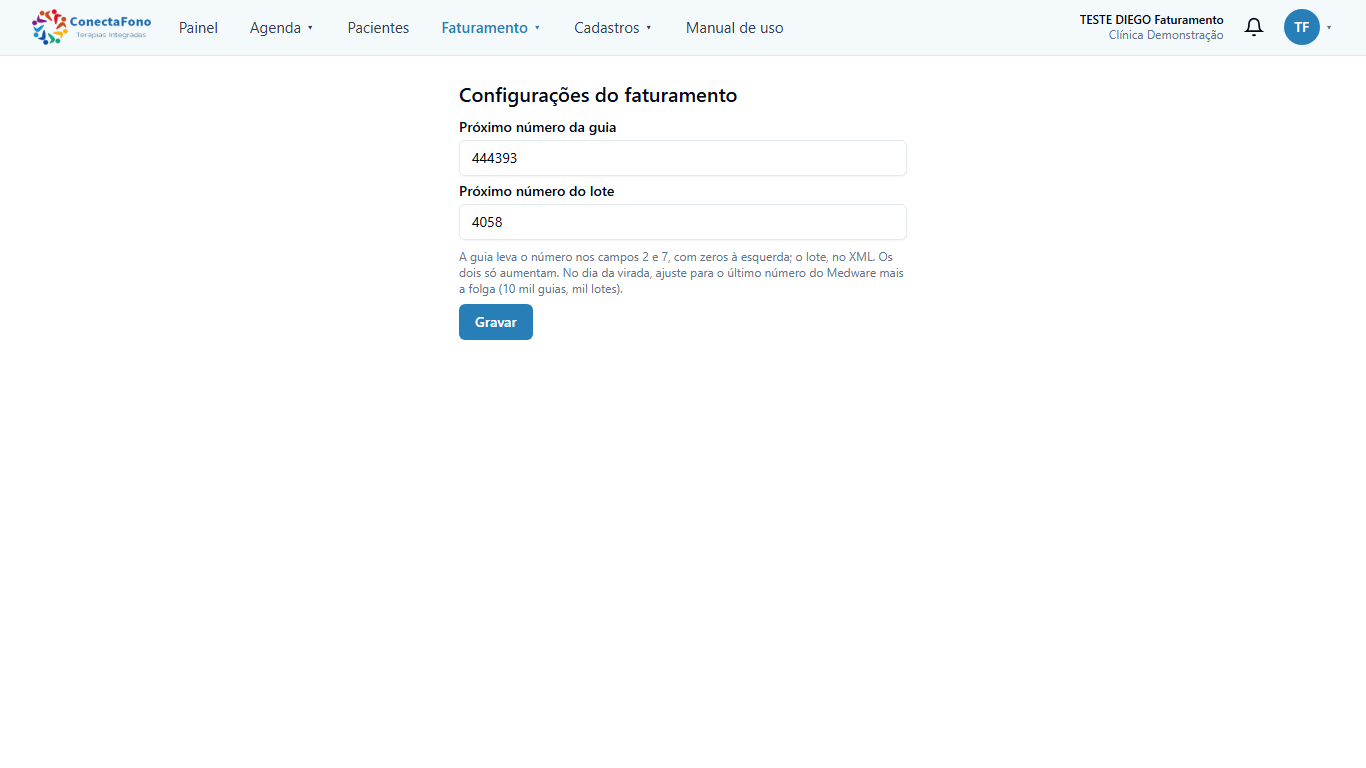1366x768 pixels.
Task: Click the help text about guia numbering
Action: coord(683,273)
